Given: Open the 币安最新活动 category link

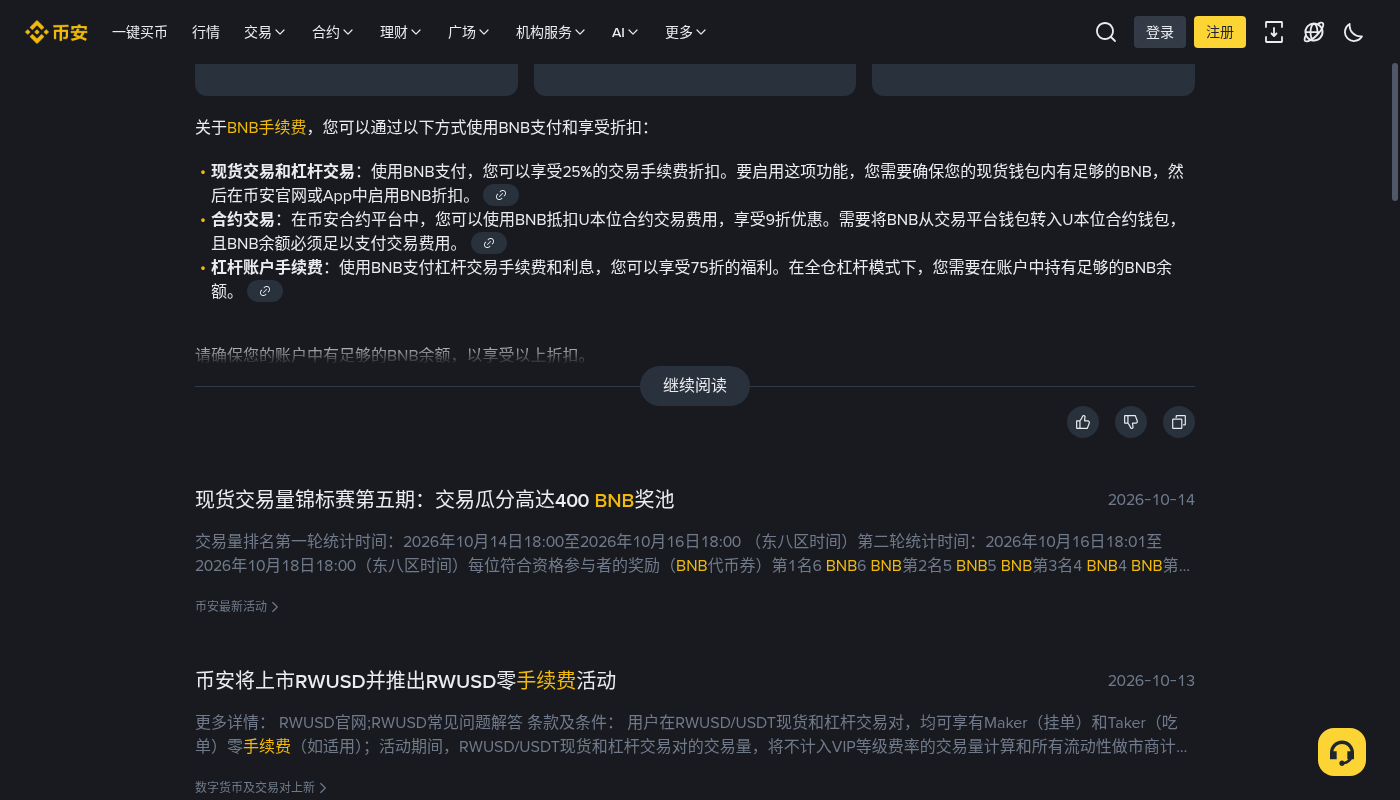Looking at the screenshot, I should point(237,606).
